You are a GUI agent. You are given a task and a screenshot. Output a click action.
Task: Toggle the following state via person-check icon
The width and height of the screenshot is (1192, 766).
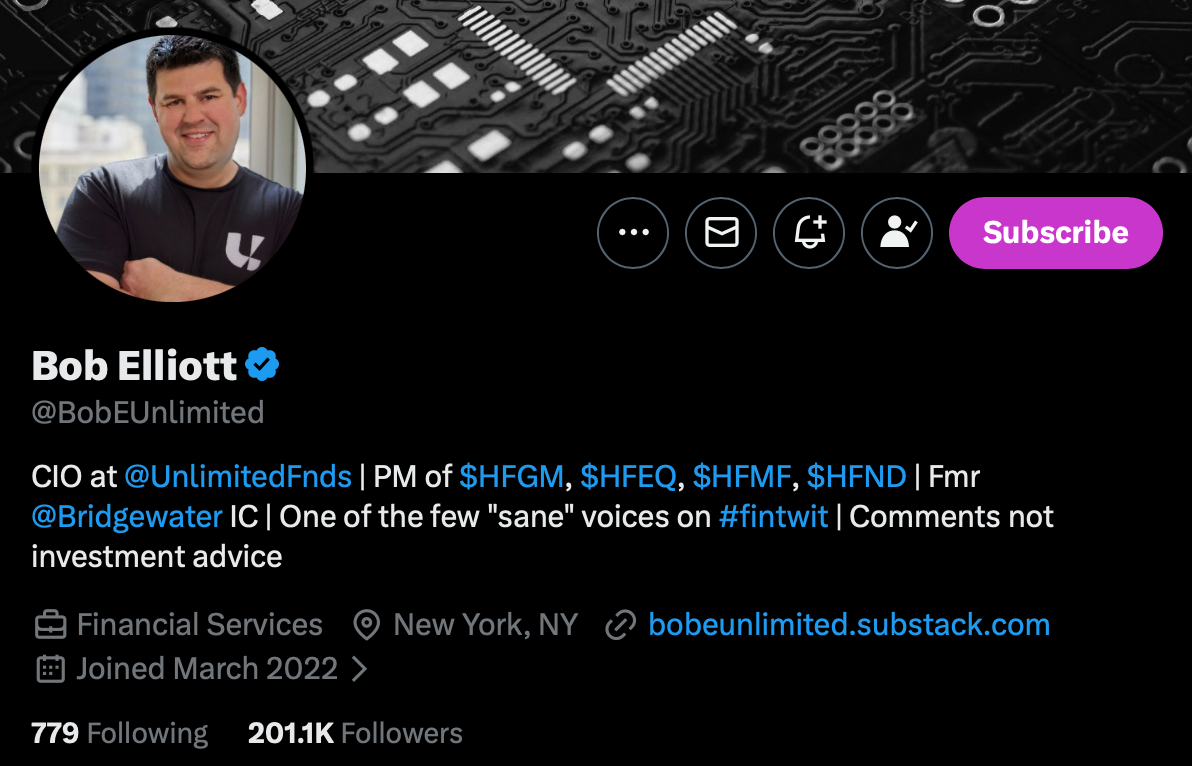point(896,232)
